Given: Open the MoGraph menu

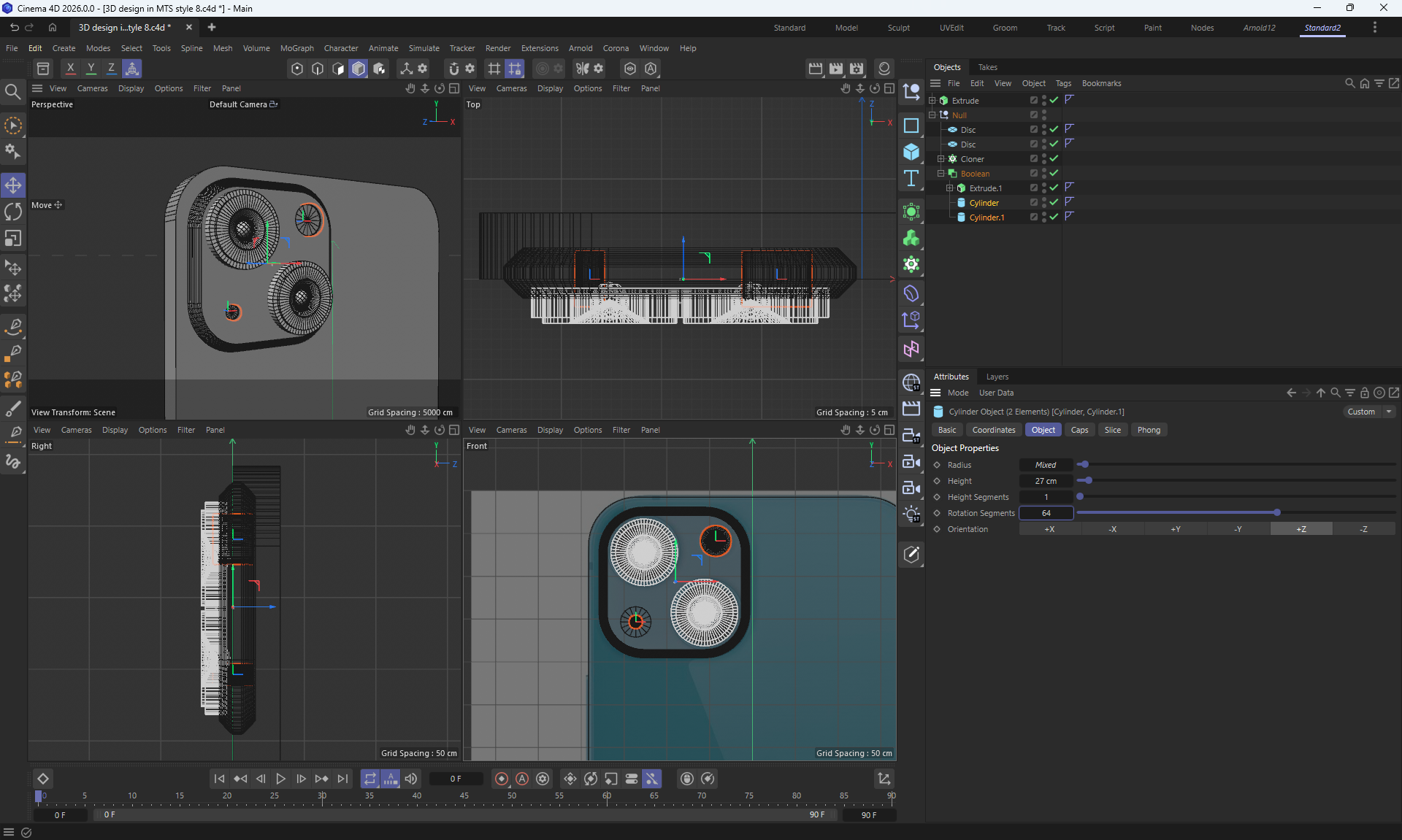Looking at the screenshot, I should click(296, 48).
